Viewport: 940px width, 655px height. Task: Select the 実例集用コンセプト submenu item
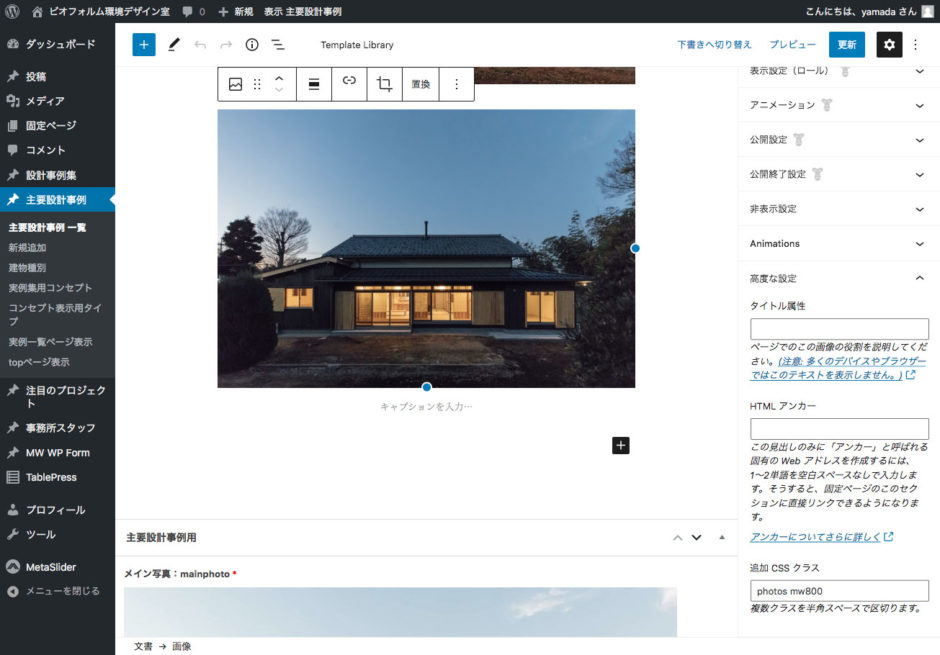pyautogui.click(x=50, y=288)
